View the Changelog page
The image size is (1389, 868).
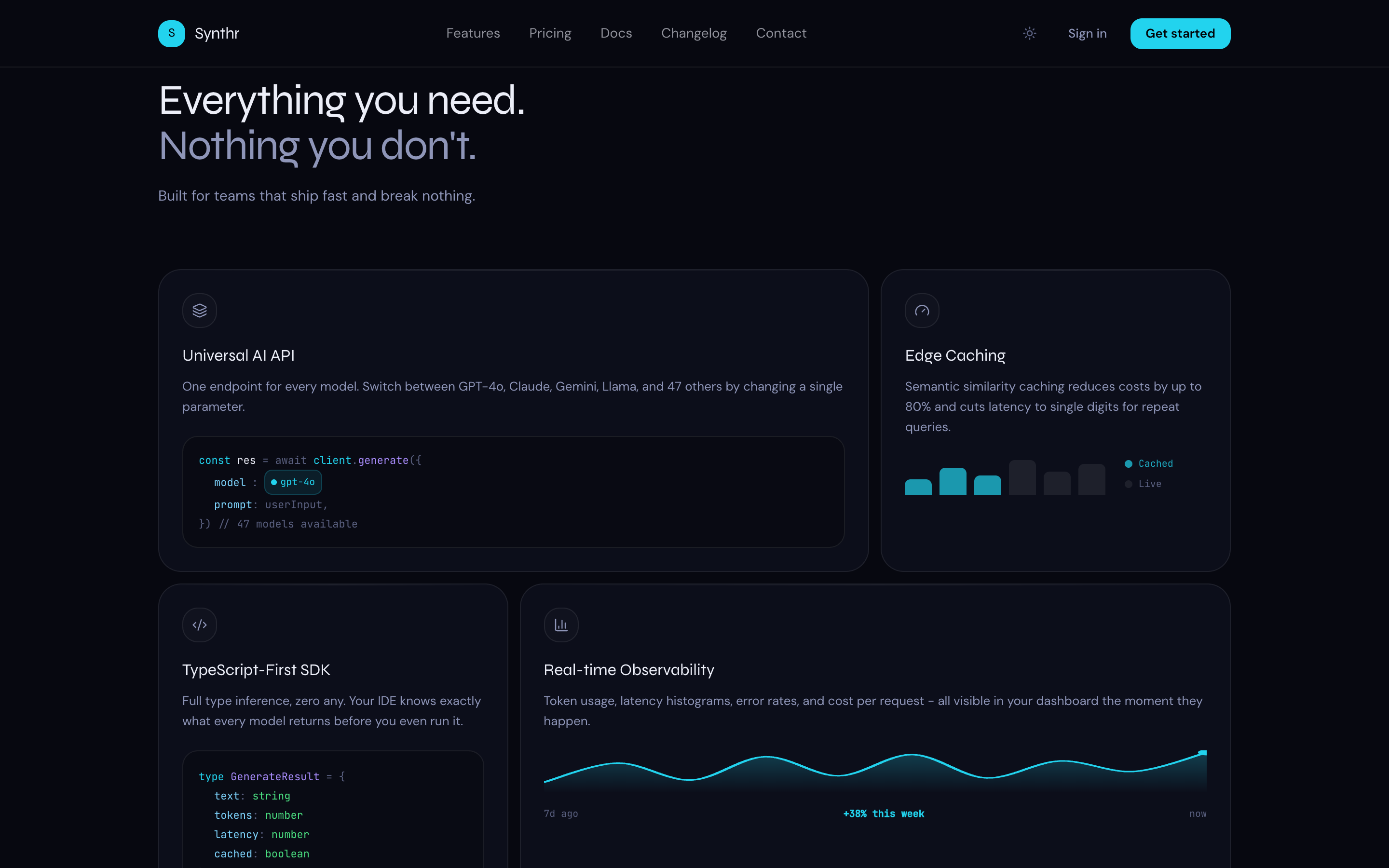pos(694,33)
